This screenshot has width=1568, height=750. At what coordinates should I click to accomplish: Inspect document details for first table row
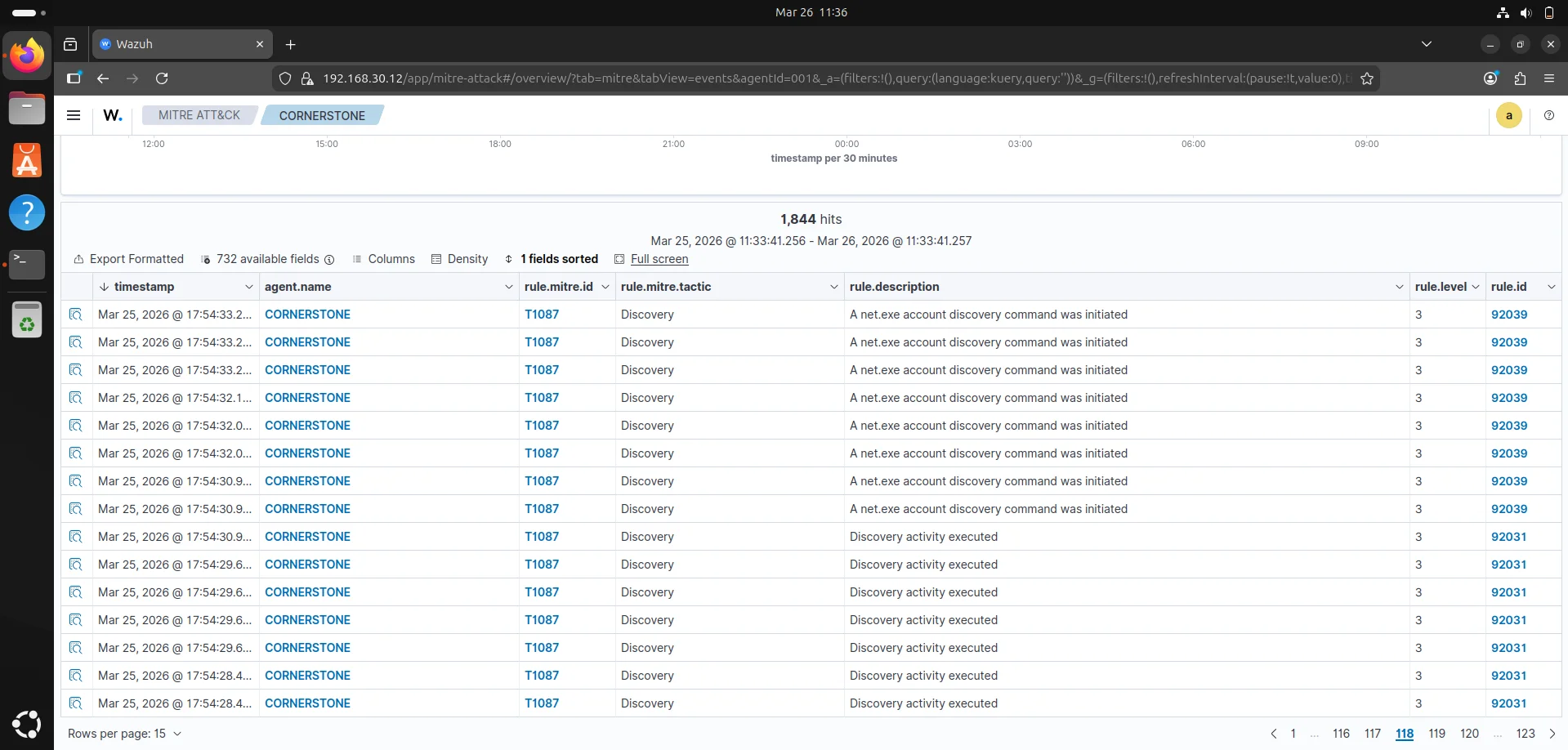(x=76, y=315)
